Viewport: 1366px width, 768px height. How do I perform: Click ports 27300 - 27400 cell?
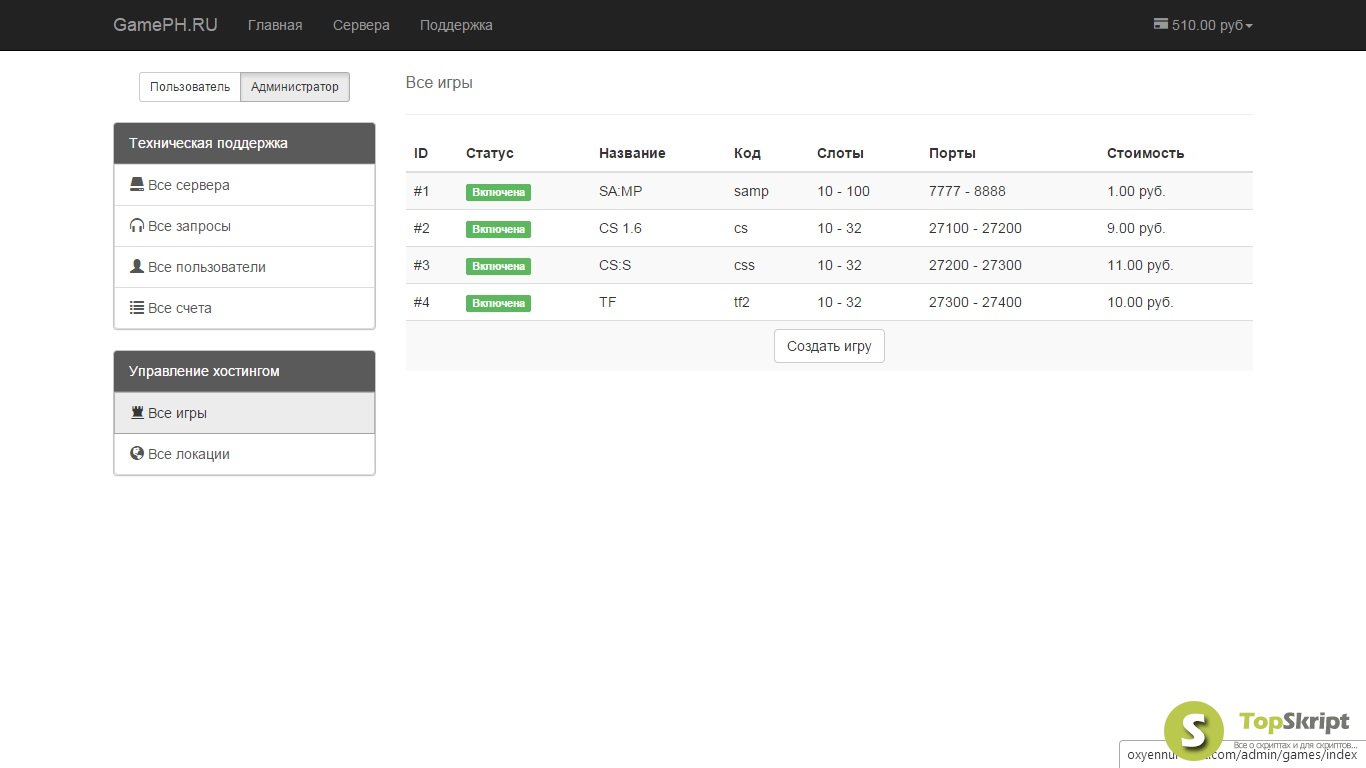[x=975, y=302]
